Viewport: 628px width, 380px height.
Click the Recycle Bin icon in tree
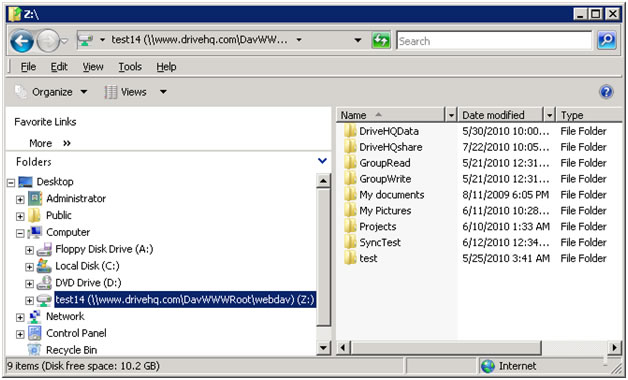(x=34, y=350)
